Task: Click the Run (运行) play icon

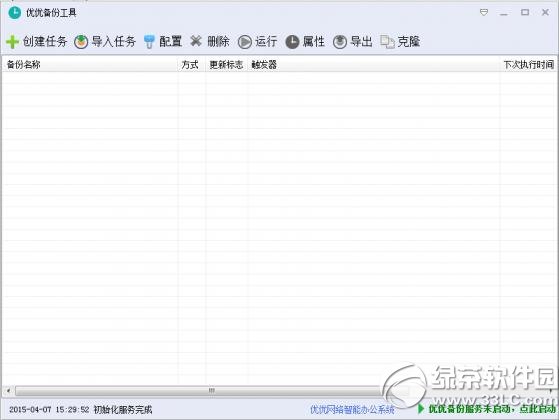Action: click(x=245, y=42)
